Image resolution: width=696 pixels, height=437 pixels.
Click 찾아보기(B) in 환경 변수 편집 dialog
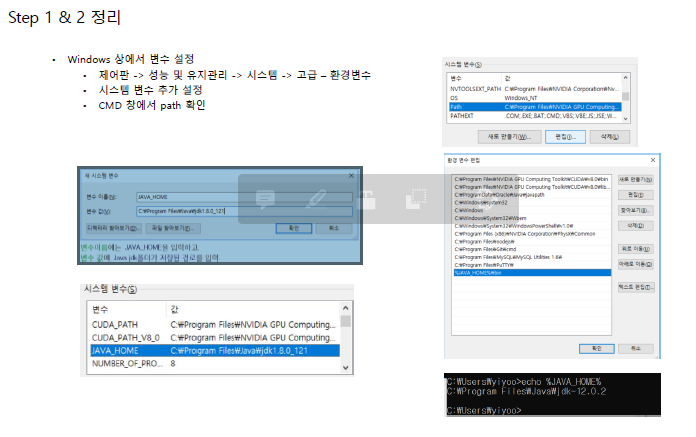click(x=636, y=210)
